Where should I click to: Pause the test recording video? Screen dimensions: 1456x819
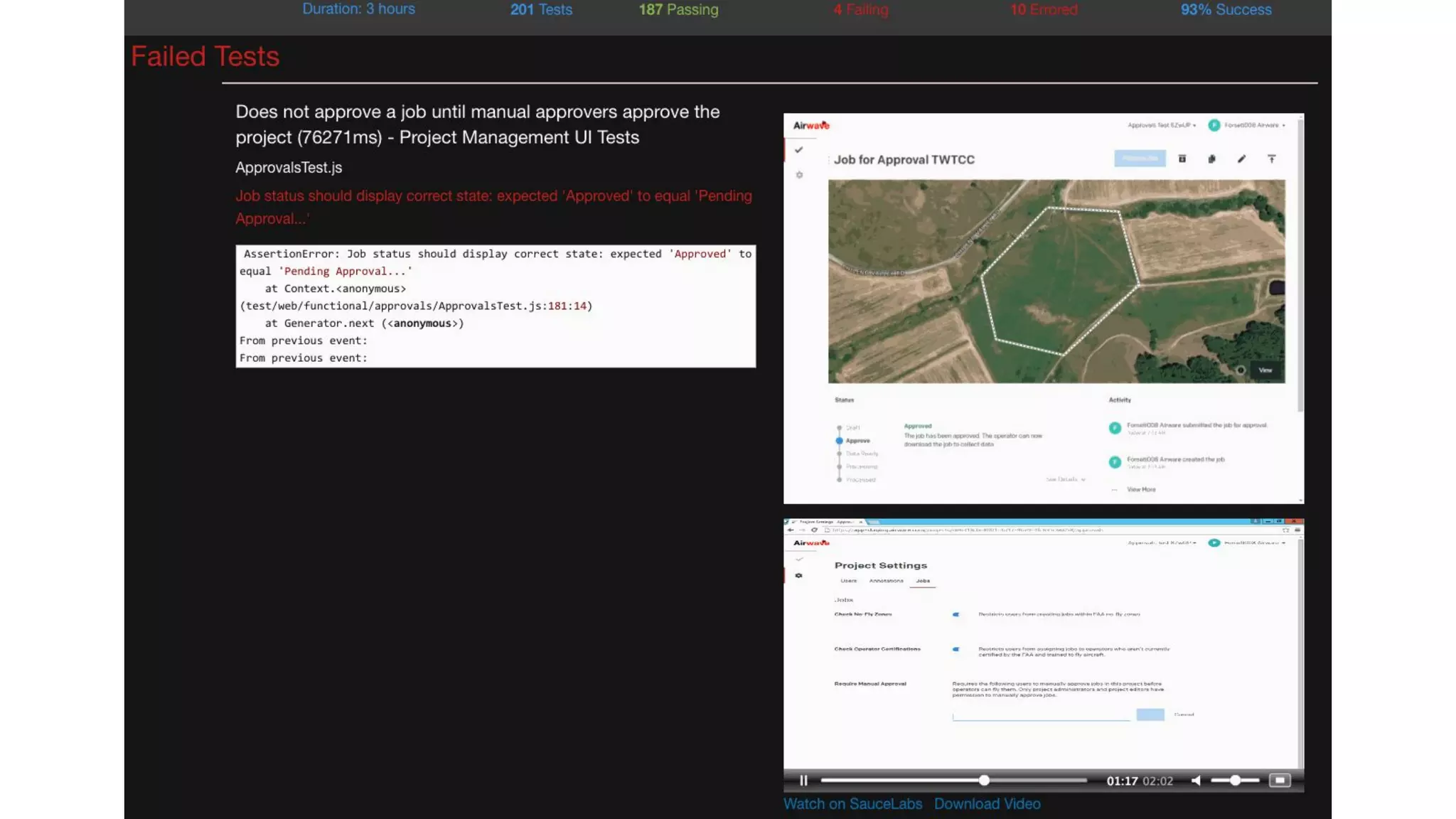pyautogui.click(x=803, y=781)
